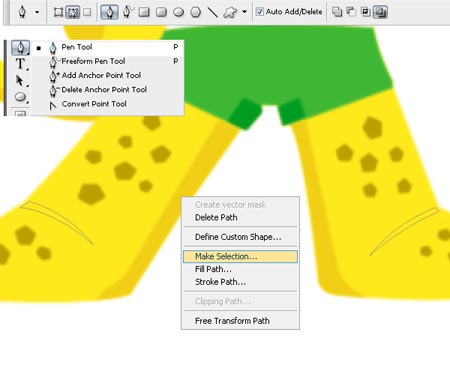Choose the Freeform Pen tool in options bar
Screen dimensions: 450x389
coord(128,12)
